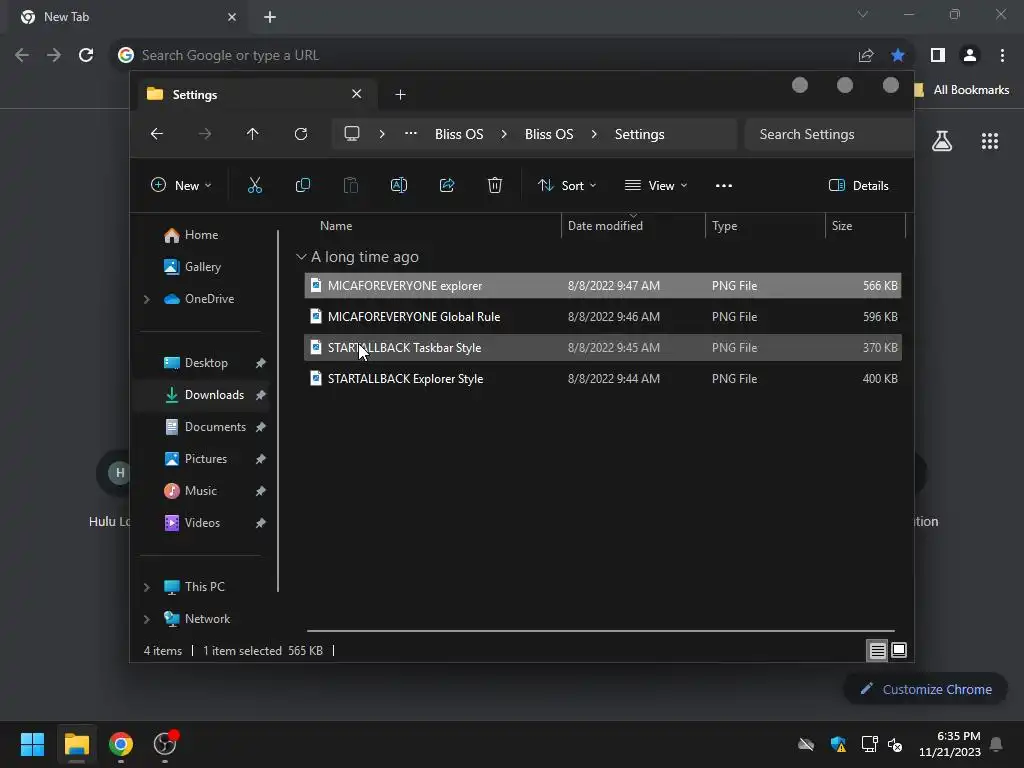The width and height of the screenshot is (1024, 768).
Task: Click File Explorer on the taskbar
Action: click(x=76, y=744)
